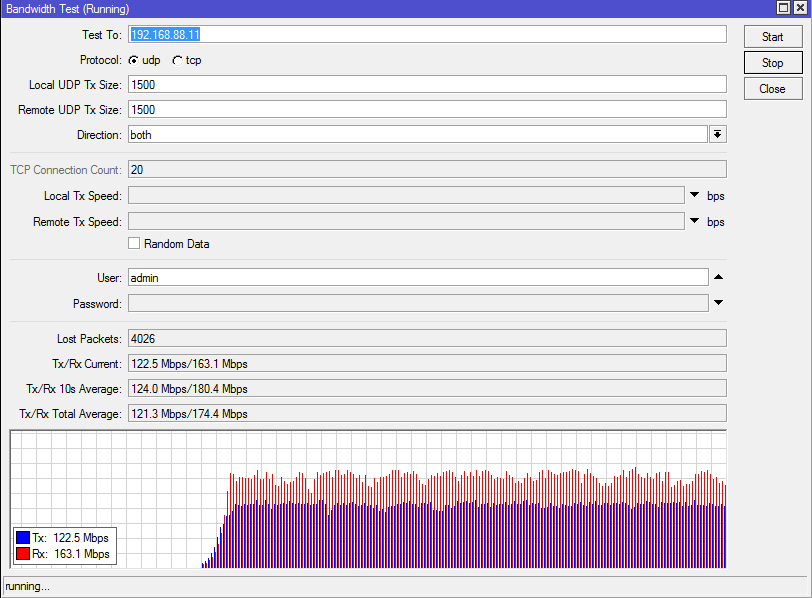This screenshot has height=598, width=812.
Task: Open the Direction dropdown arrow
Action: pyautogui.click(x=717, y=134)
